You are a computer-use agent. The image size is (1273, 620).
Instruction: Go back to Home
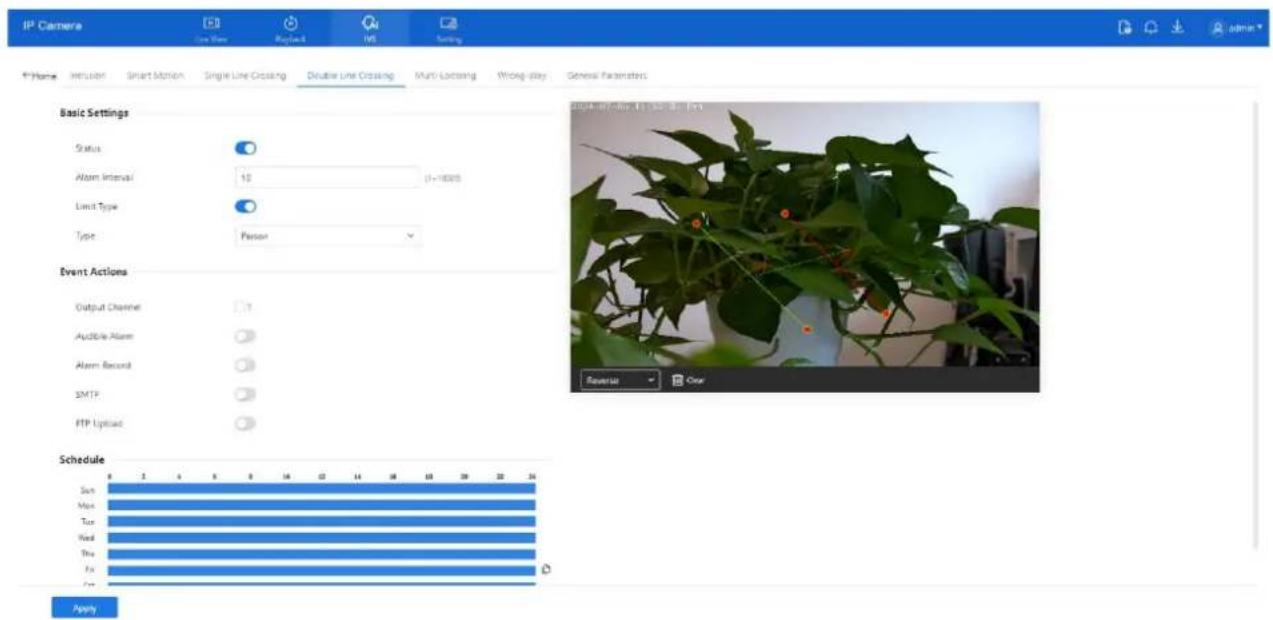(40, 76)
